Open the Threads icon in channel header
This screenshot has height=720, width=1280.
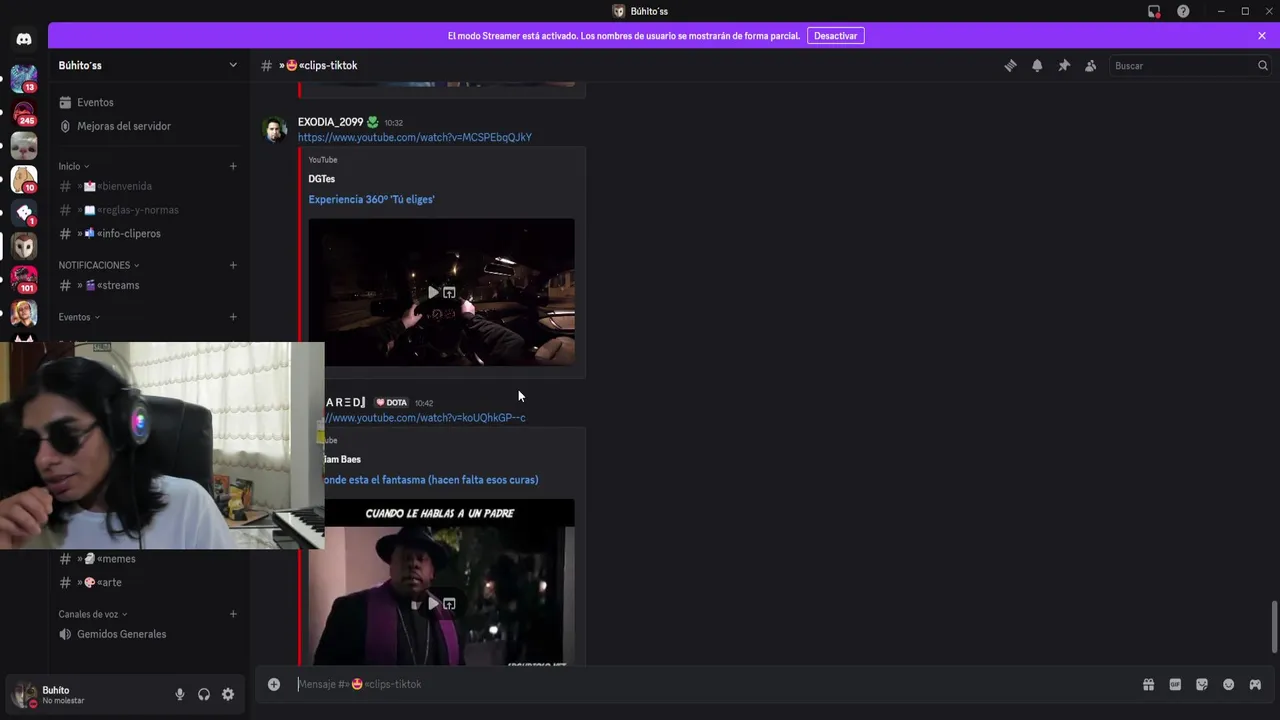click(1010, 66)
